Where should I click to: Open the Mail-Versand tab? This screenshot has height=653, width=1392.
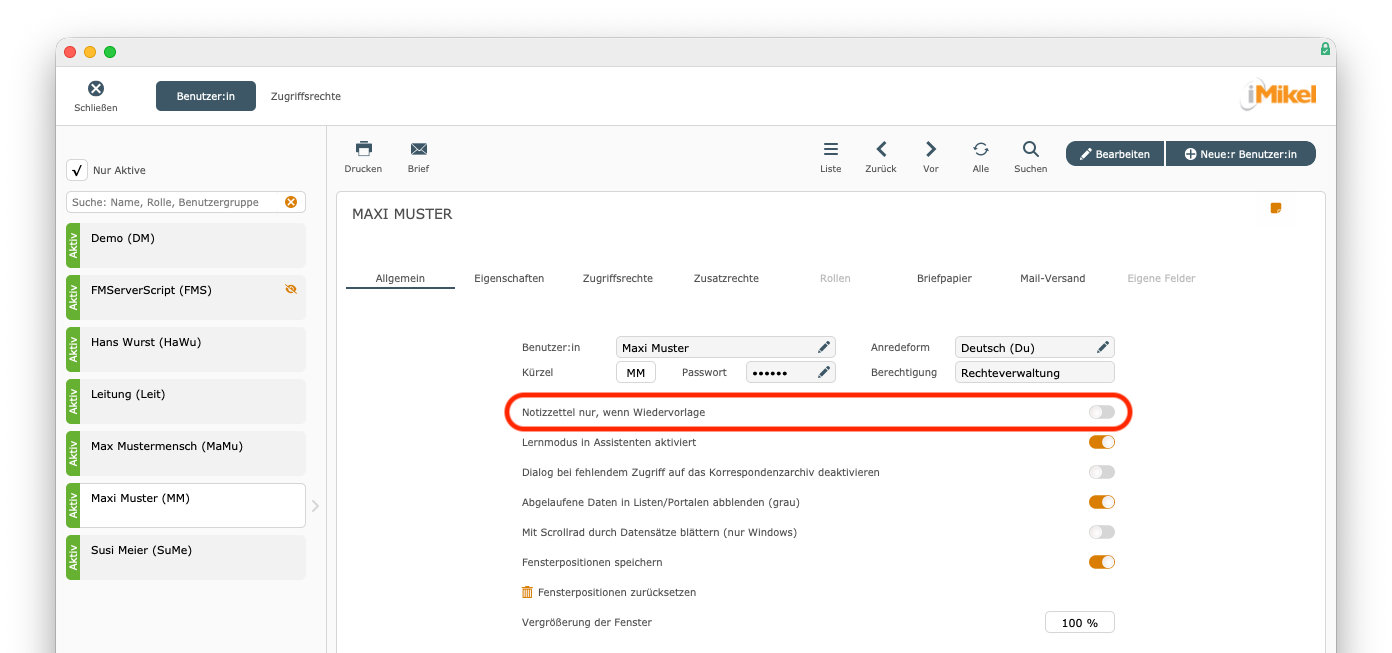(1052, 278)
